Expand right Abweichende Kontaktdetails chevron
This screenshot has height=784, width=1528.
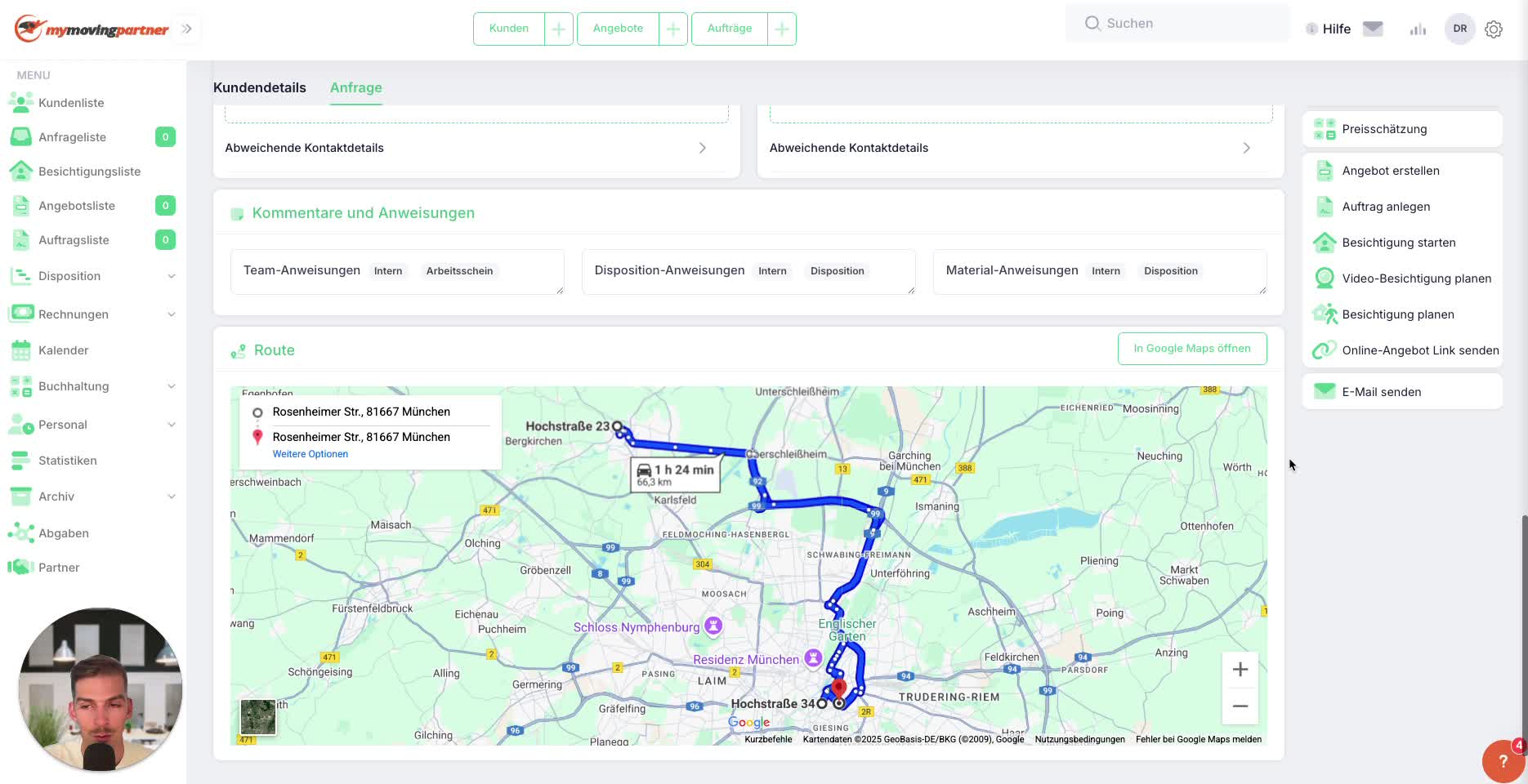(1247, 148)
